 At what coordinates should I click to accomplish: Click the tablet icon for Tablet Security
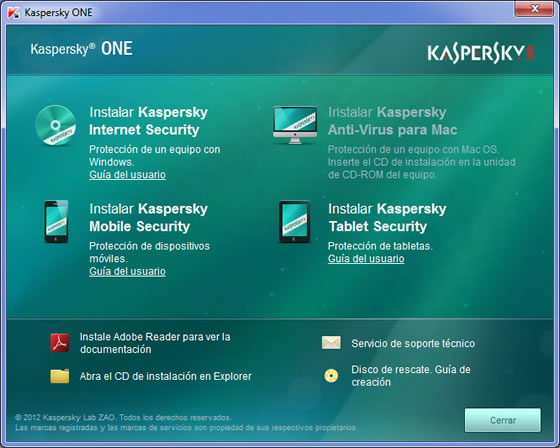(x=295, y=221)
